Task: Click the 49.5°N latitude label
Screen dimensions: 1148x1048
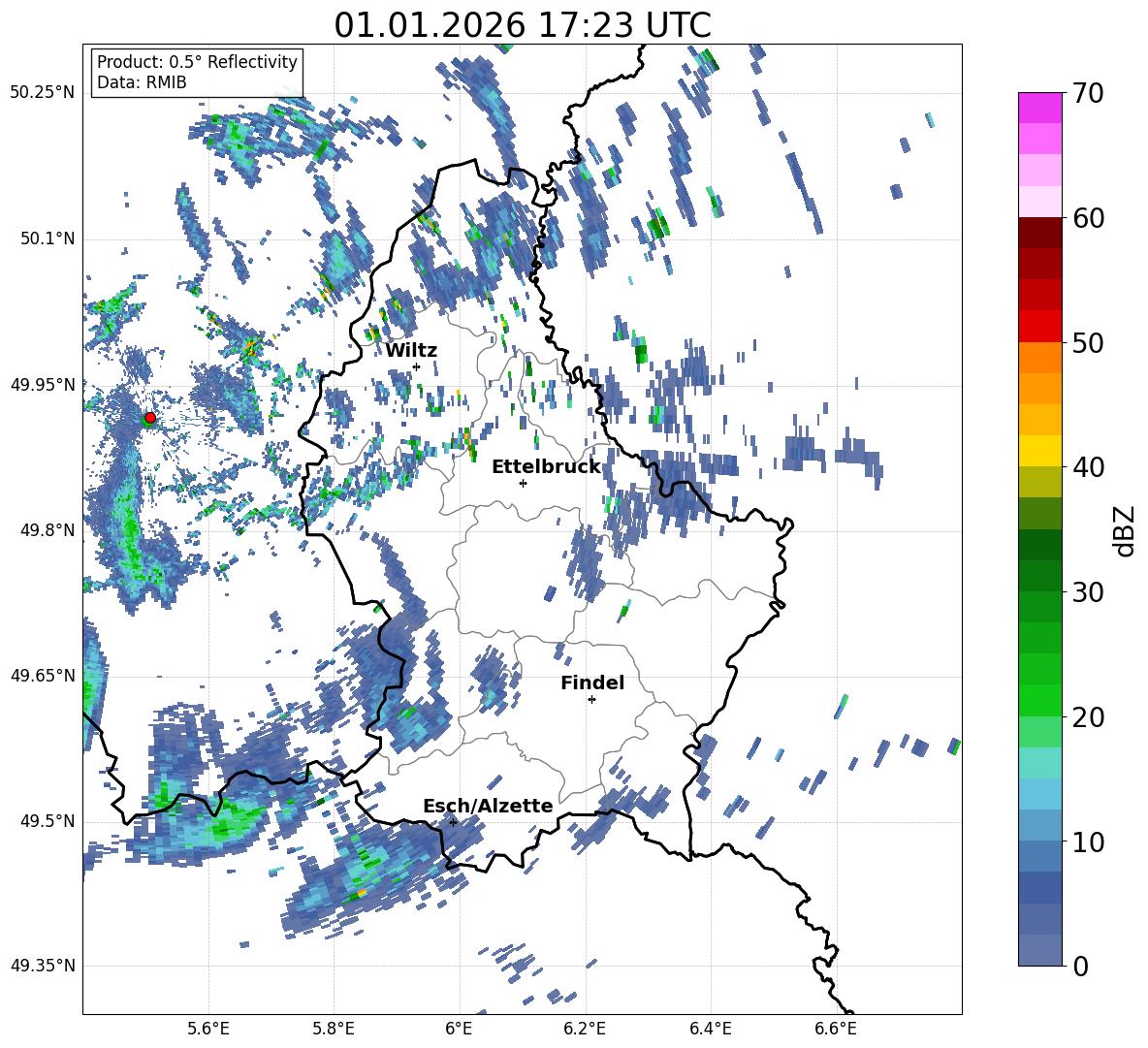Action: click(48, 821)
